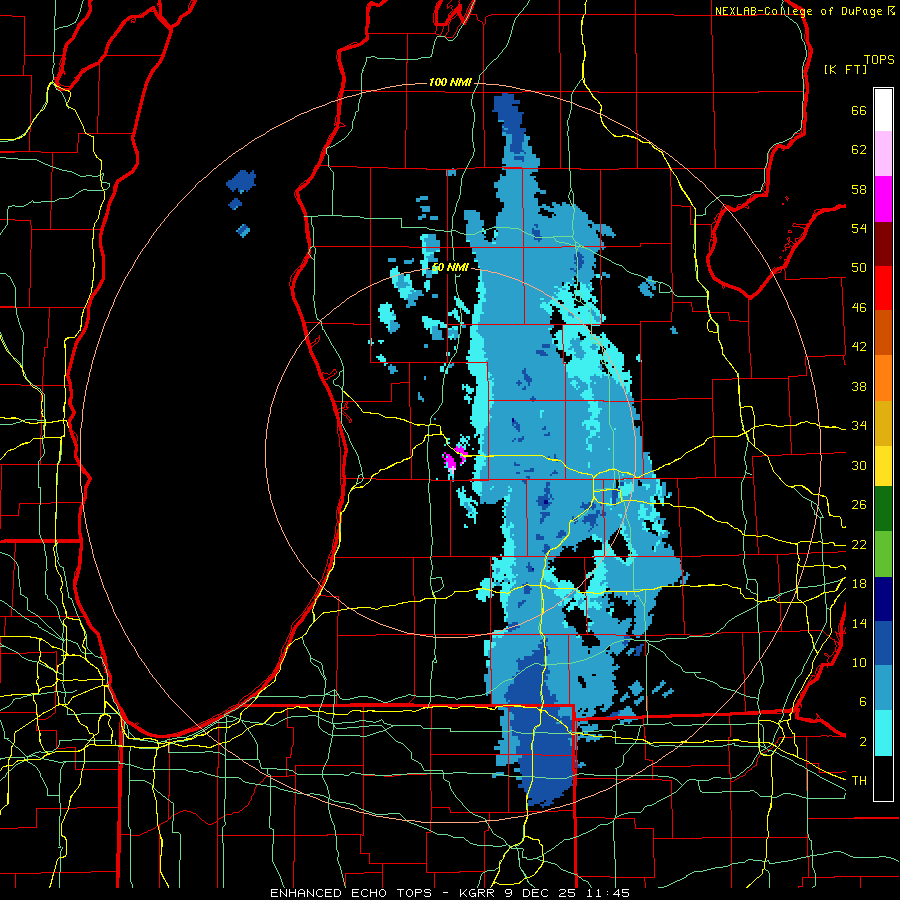Click the "54" legend value
900x900 pixels.
(859, 228)
